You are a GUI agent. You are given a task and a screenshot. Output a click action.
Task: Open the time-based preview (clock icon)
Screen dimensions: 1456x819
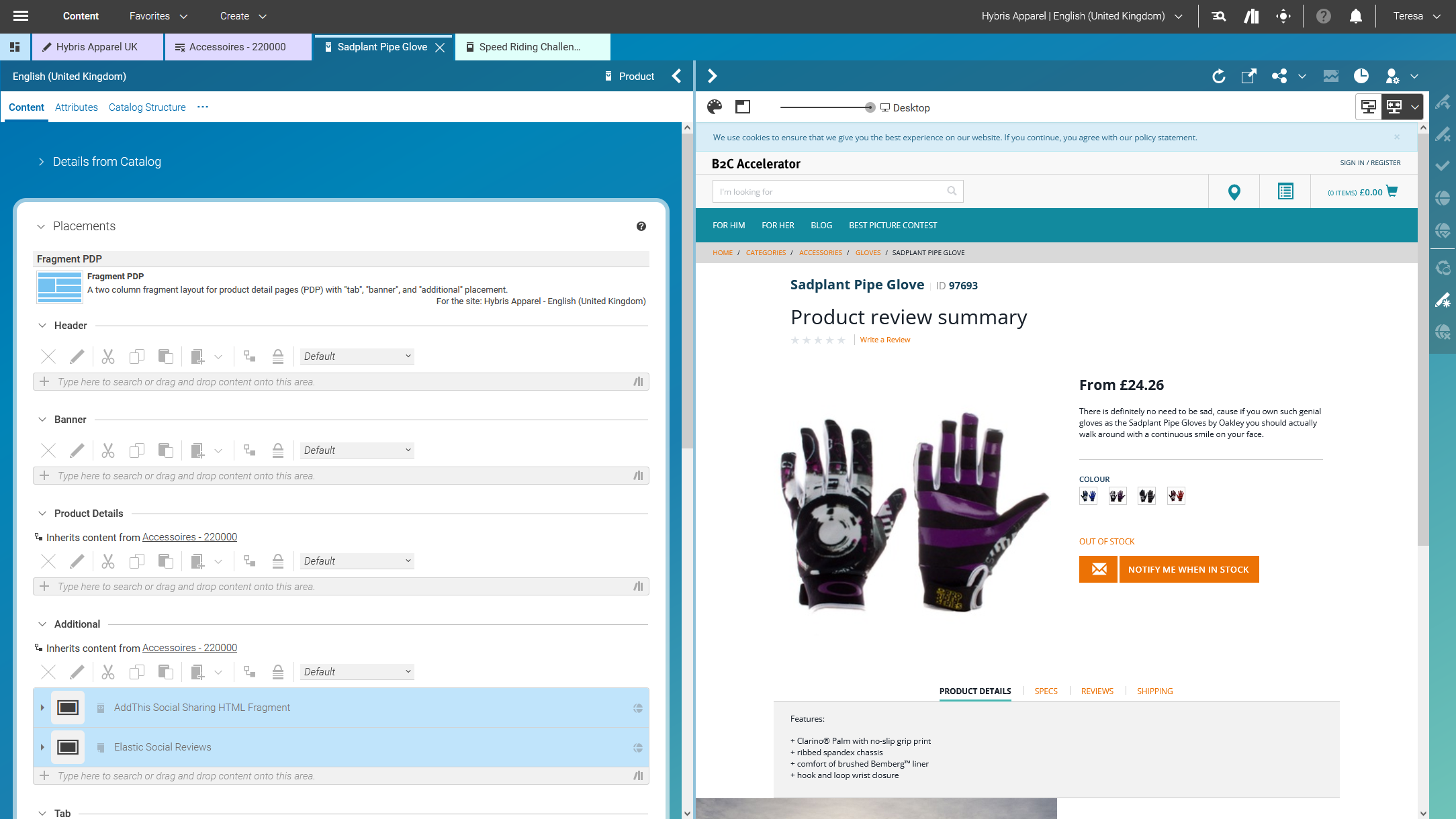[1361, 76]
